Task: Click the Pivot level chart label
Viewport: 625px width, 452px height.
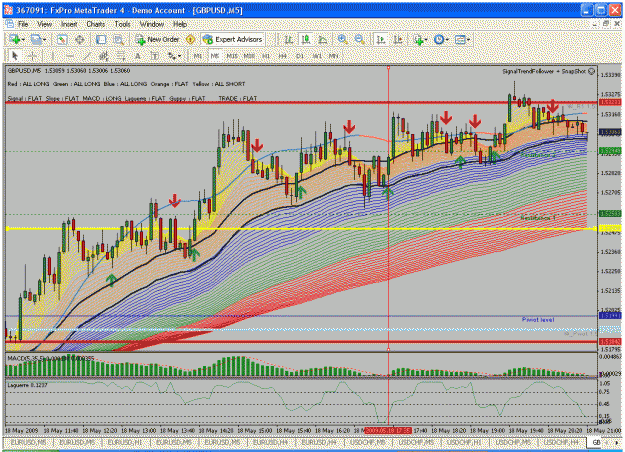Action: 538,320
